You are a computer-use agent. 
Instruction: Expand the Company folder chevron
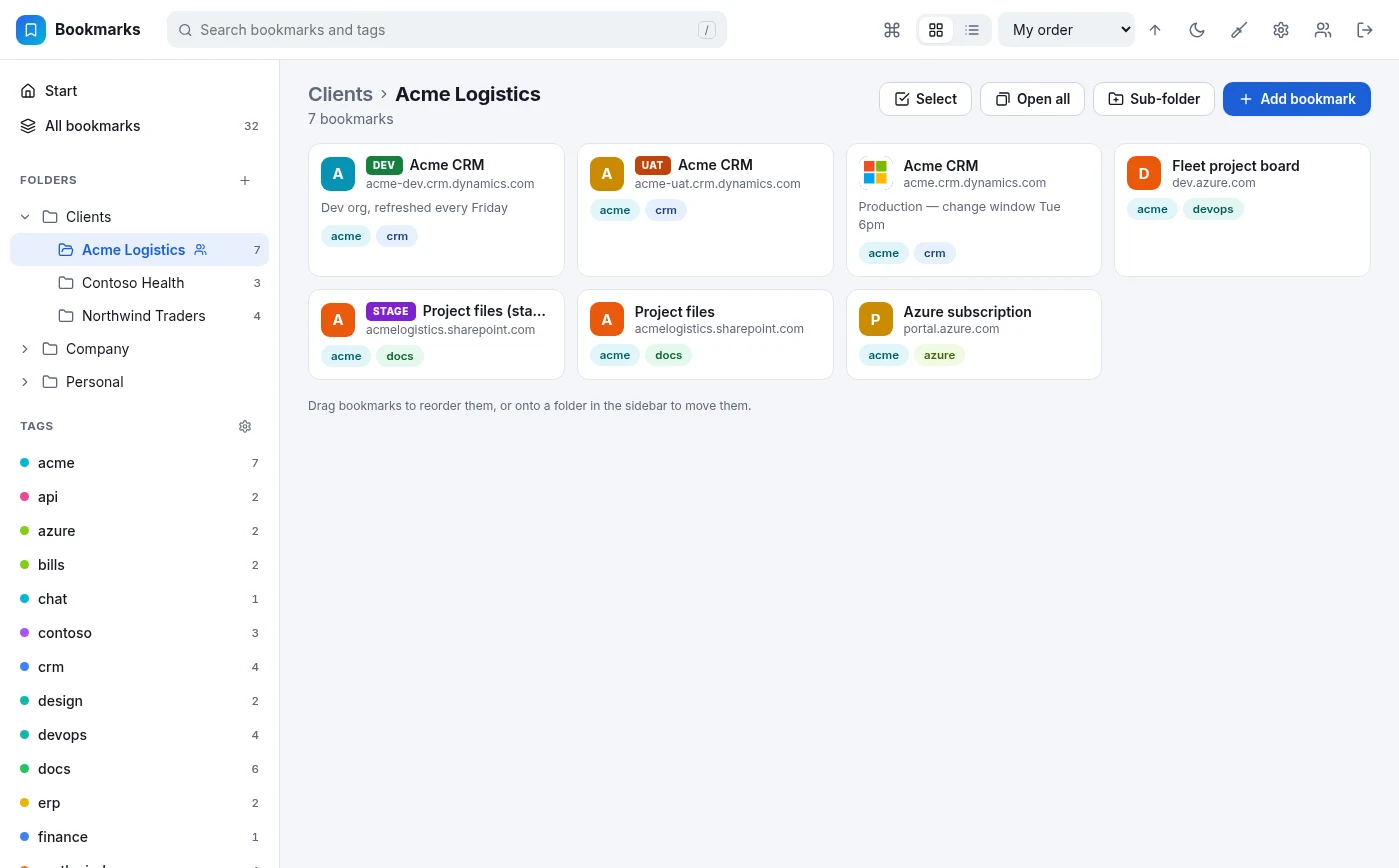25,349
